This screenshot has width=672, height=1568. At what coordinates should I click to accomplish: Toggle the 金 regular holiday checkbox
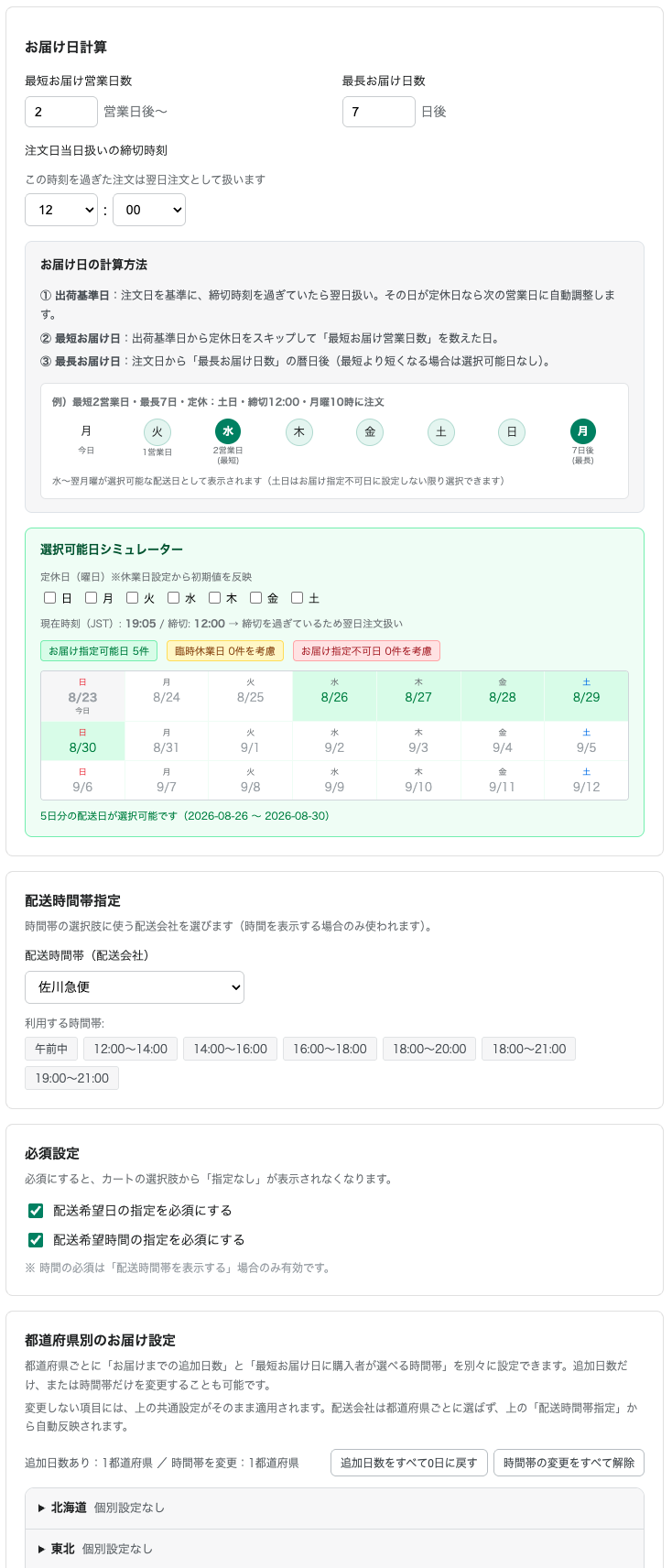pyautogui.click(x=256, y=598)
